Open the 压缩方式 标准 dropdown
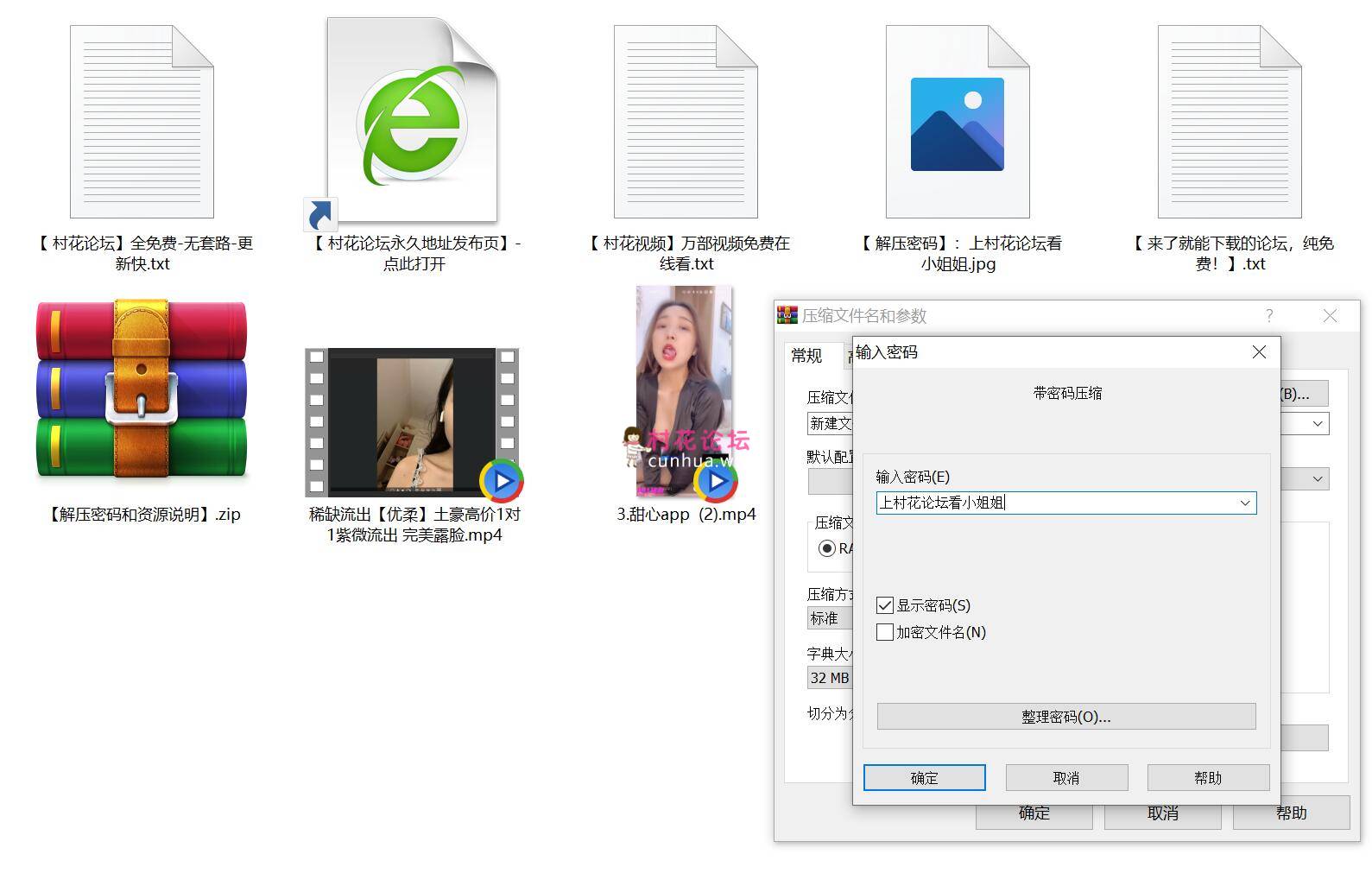Screen dimensions: 1372x892 point(830,618)
